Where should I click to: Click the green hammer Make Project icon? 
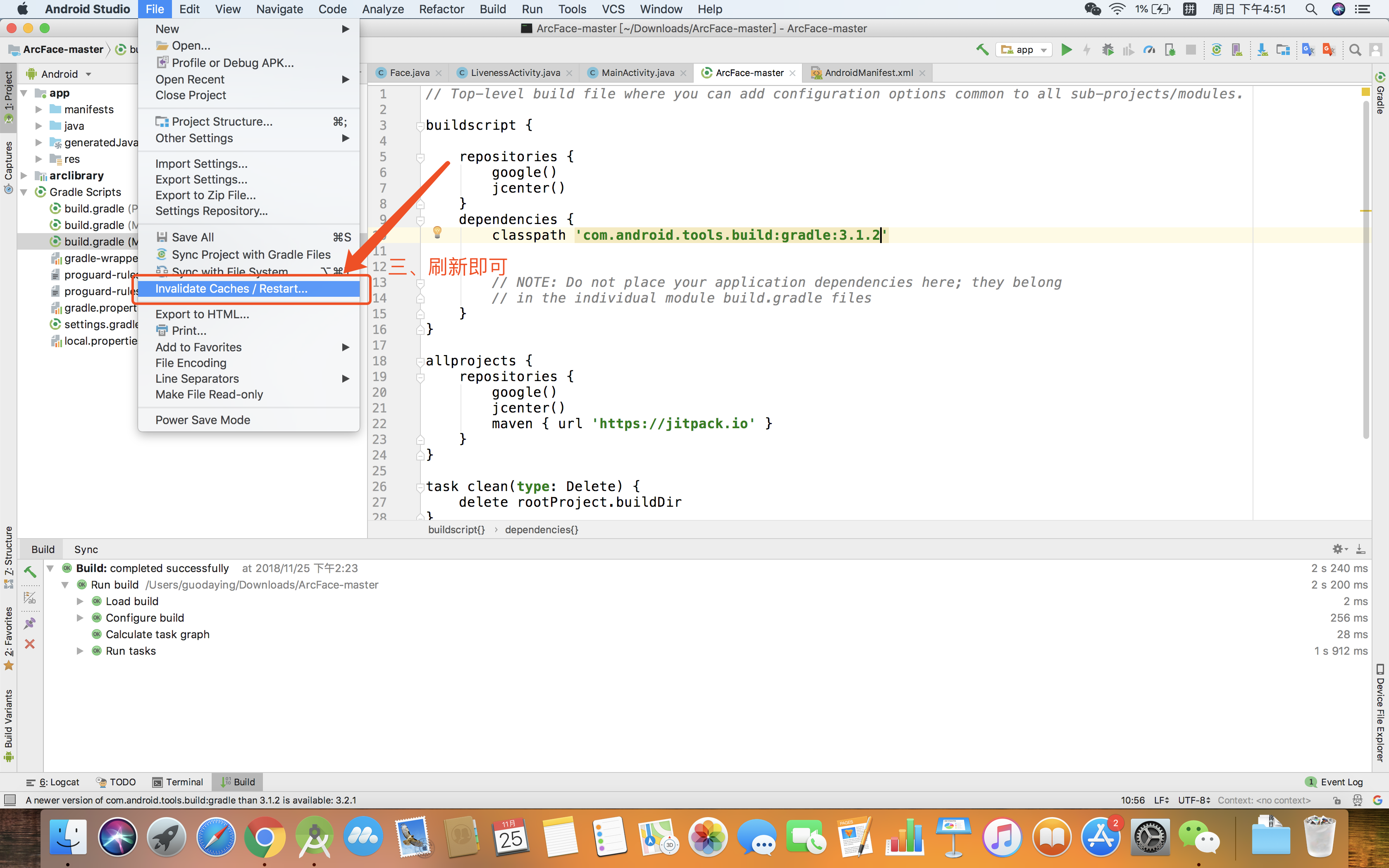point(982,50)
